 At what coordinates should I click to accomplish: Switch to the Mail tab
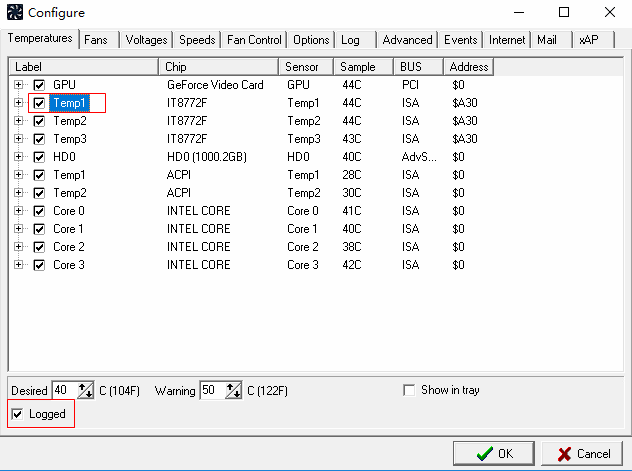pos(552,40)
